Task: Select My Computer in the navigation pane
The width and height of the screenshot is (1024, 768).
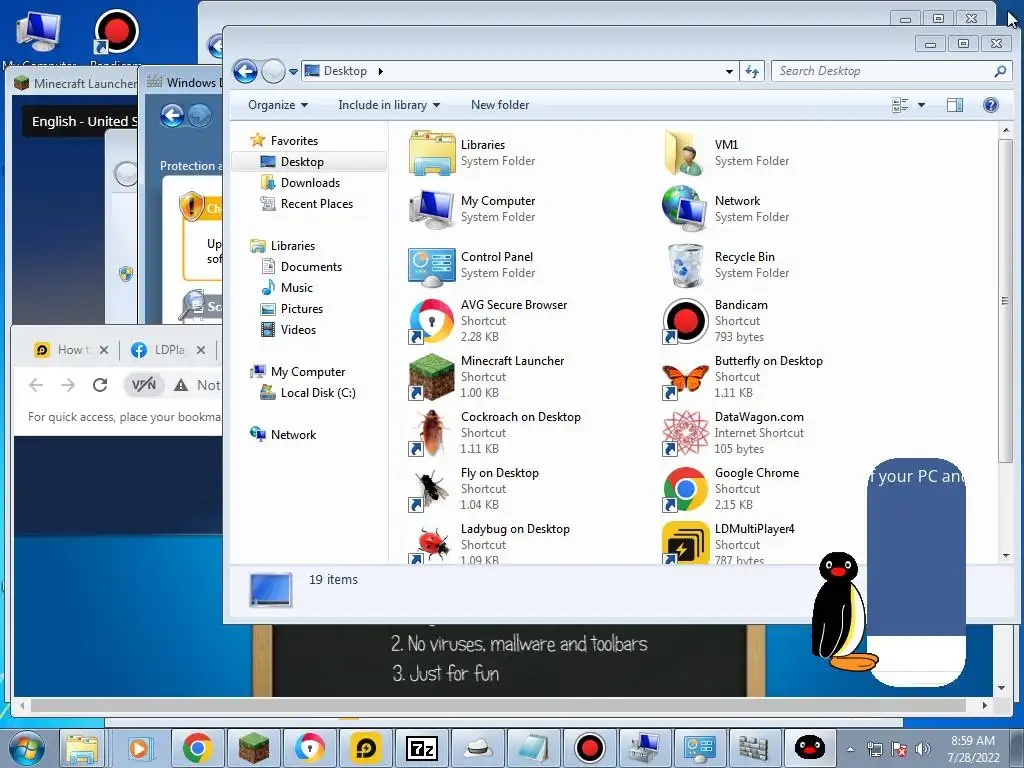Action: pos(308,372)
